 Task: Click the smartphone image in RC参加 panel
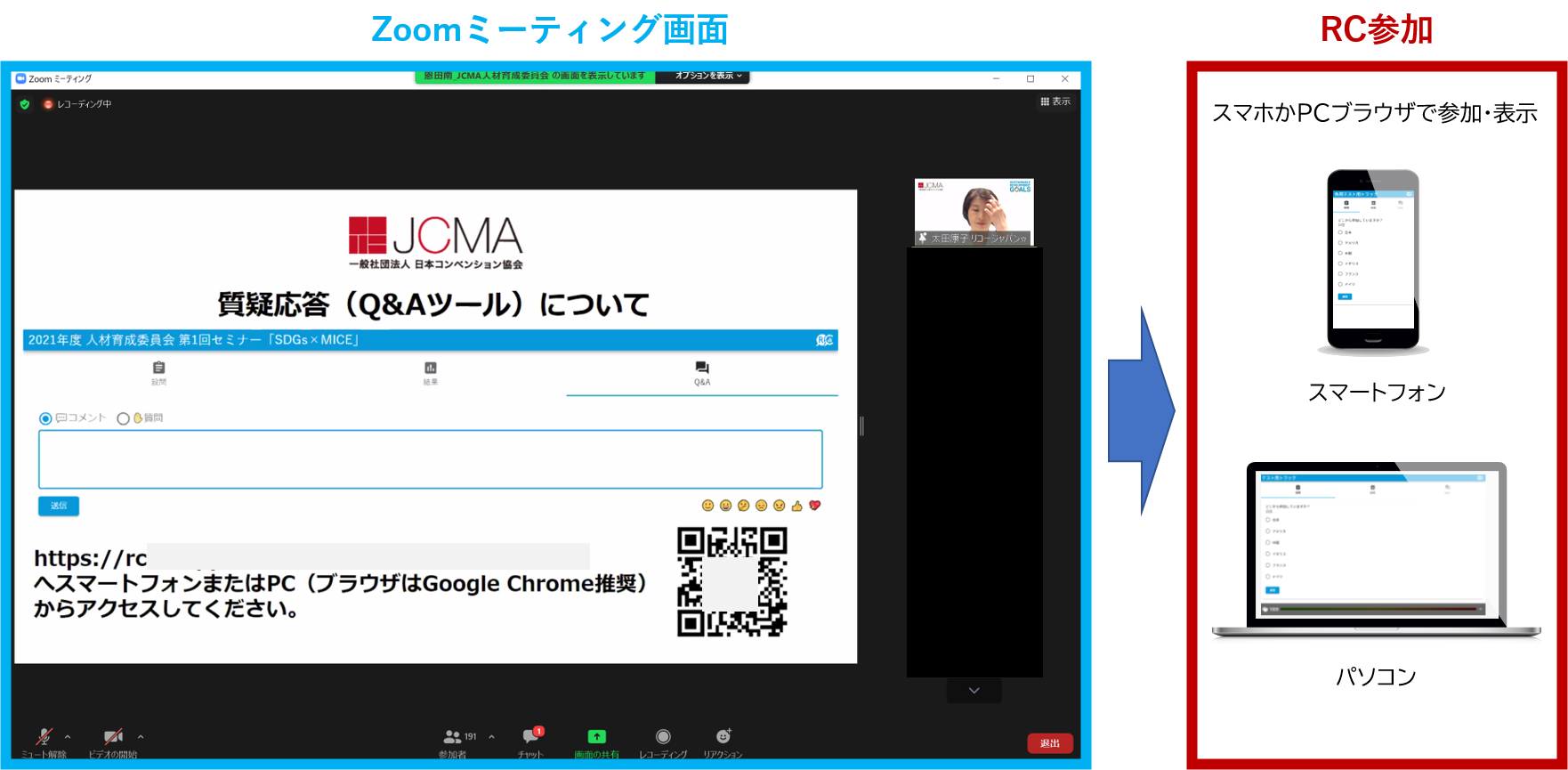pos(1373,262)
